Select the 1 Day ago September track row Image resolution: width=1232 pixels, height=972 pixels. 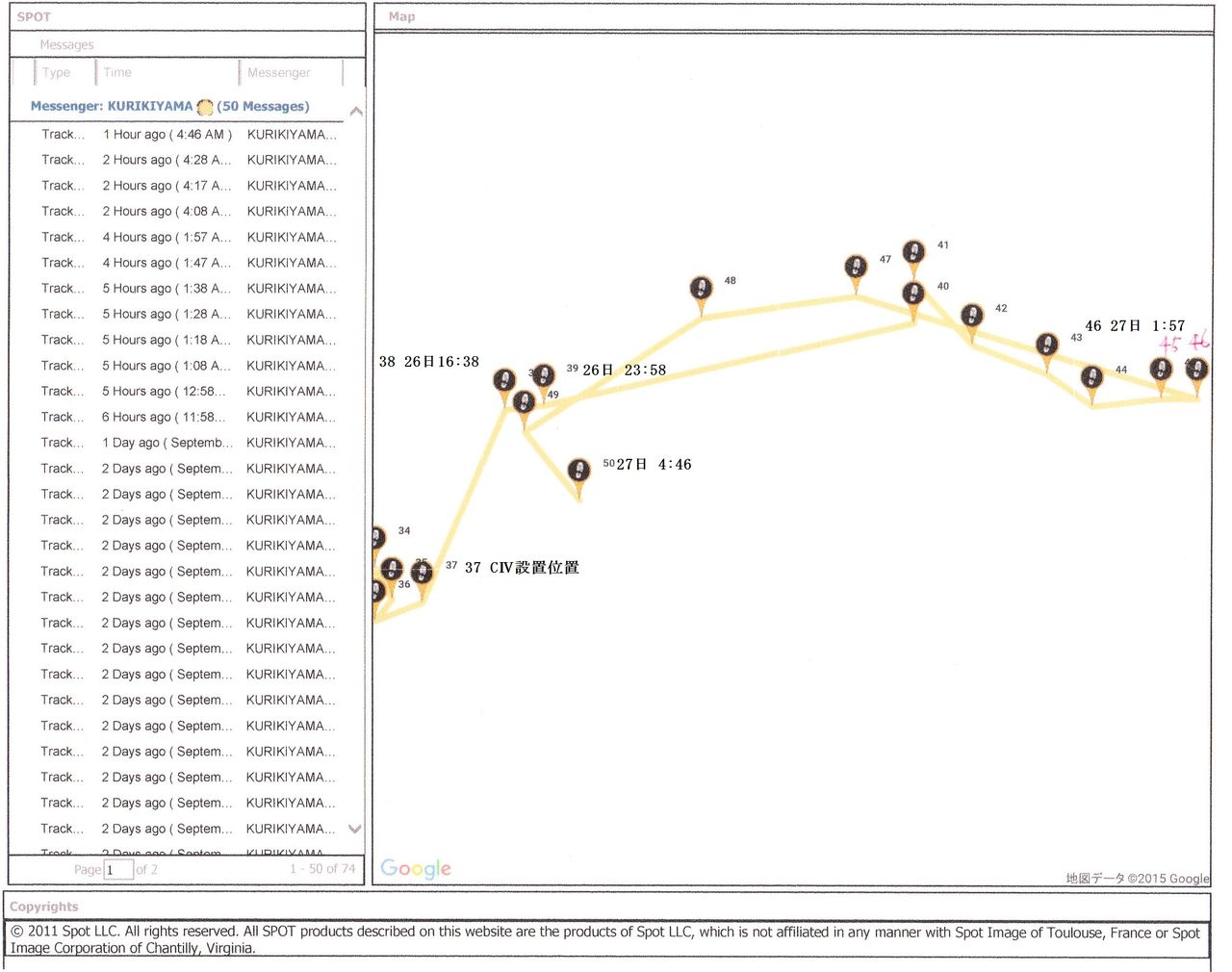(188, 443)
